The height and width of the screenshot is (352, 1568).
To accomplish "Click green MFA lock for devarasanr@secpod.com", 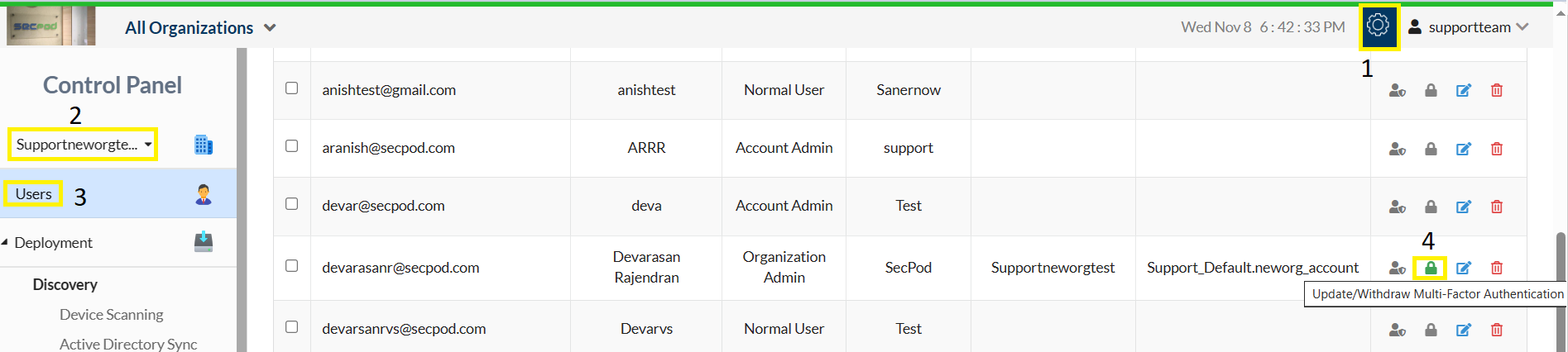I will [x=1431, y=268].
